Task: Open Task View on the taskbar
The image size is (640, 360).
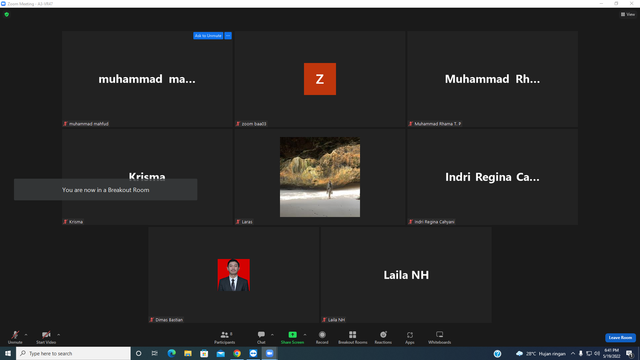Action: coord(155,353)
